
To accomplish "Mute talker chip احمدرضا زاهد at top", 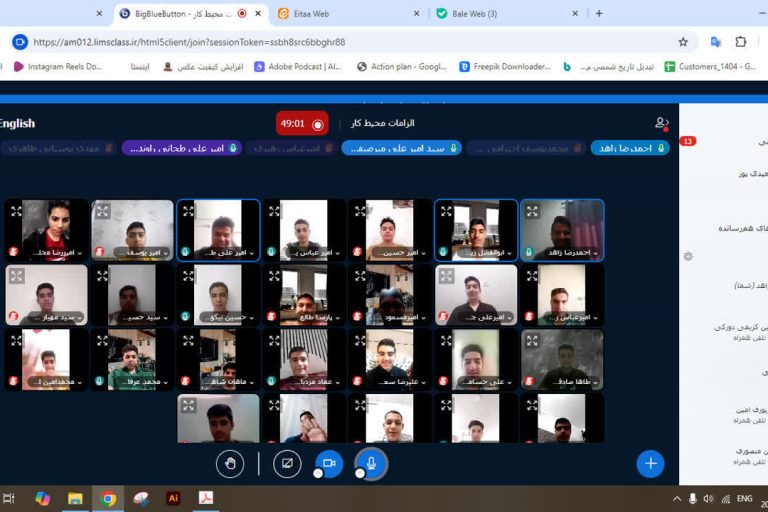I will (630, 148).
